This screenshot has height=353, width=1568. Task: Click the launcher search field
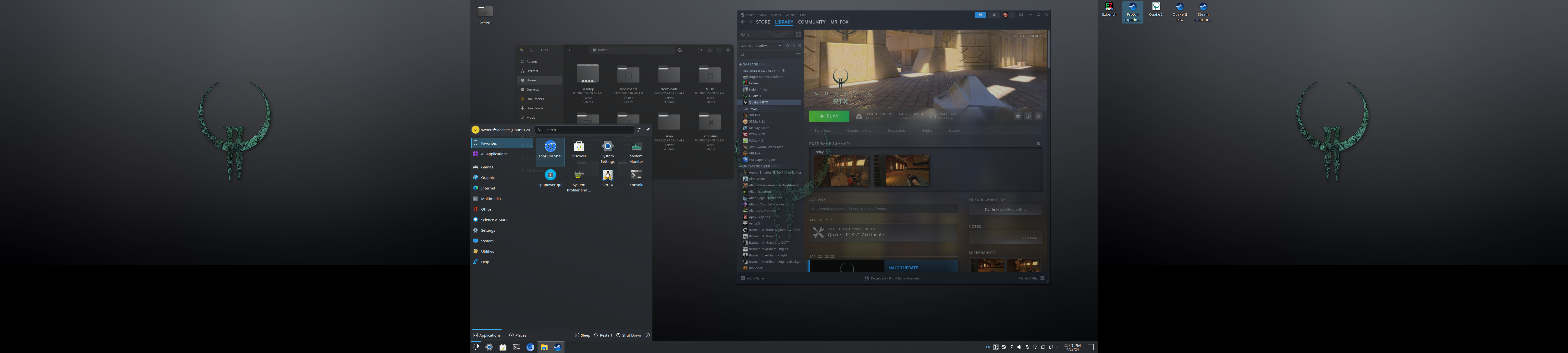pos(584,130)
